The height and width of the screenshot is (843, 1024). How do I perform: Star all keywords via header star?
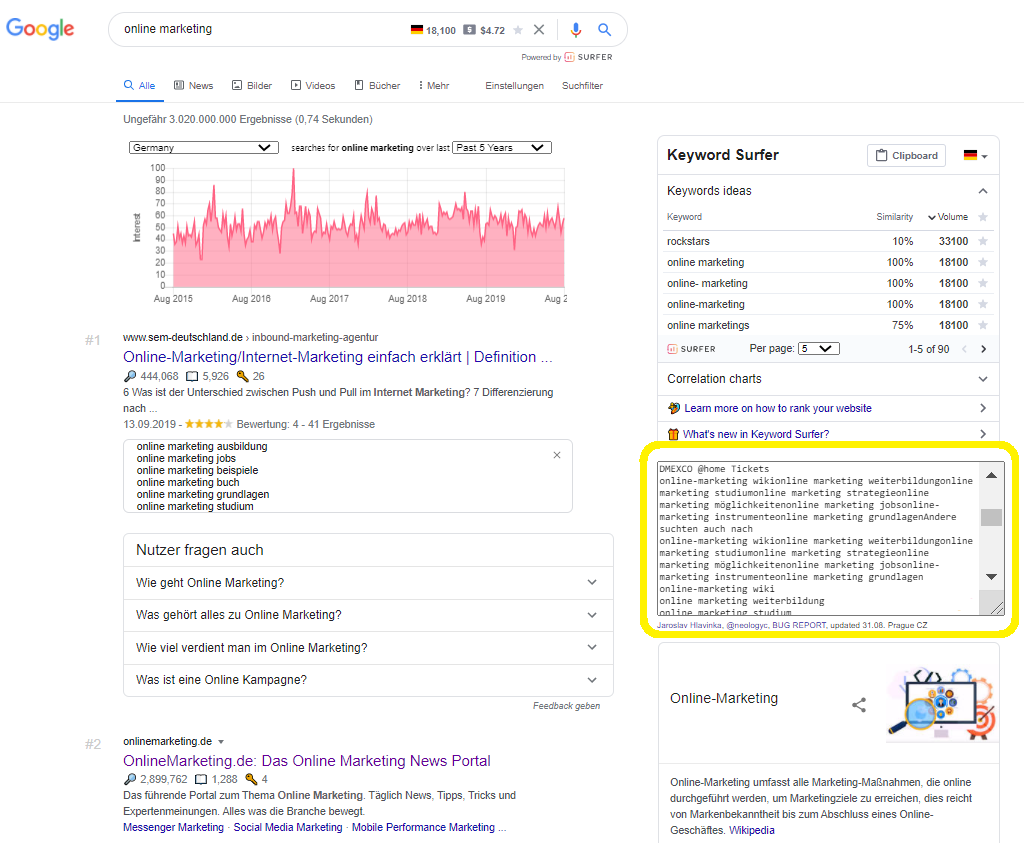tap(983, 217)
